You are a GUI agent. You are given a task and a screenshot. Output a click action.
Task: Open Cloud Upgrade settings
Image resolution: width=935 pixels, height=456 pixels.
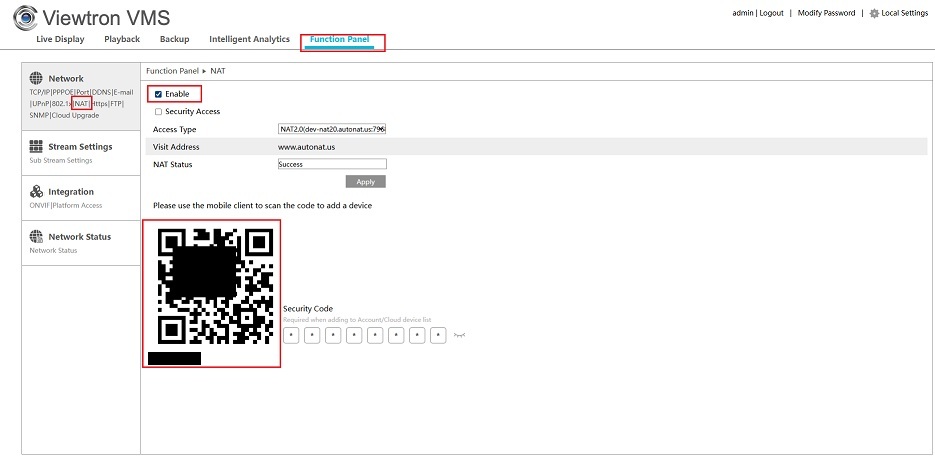click(x=75, y=116)
